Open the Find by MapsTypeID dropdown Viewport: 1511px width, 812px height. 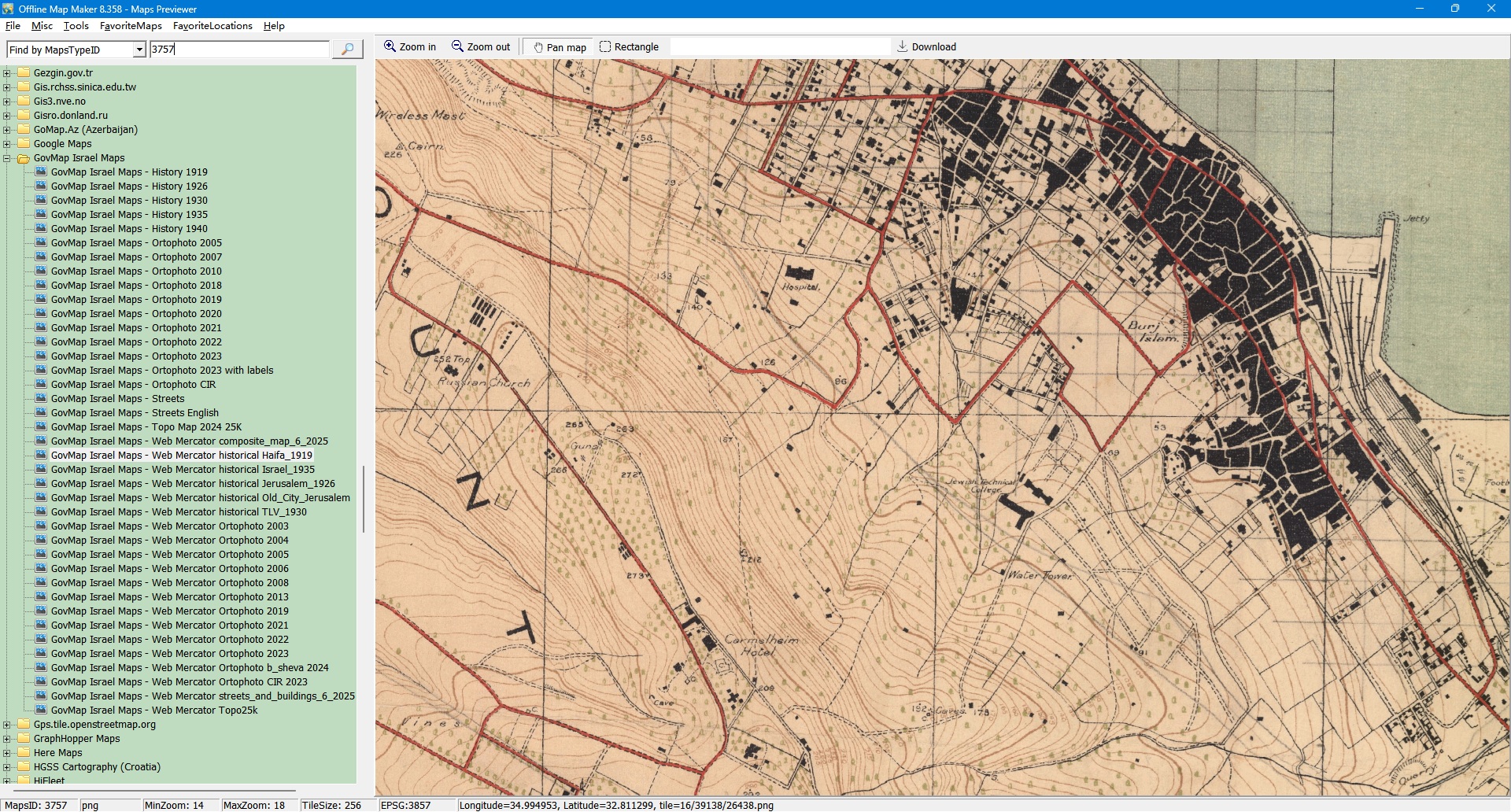tap(139, 50)
